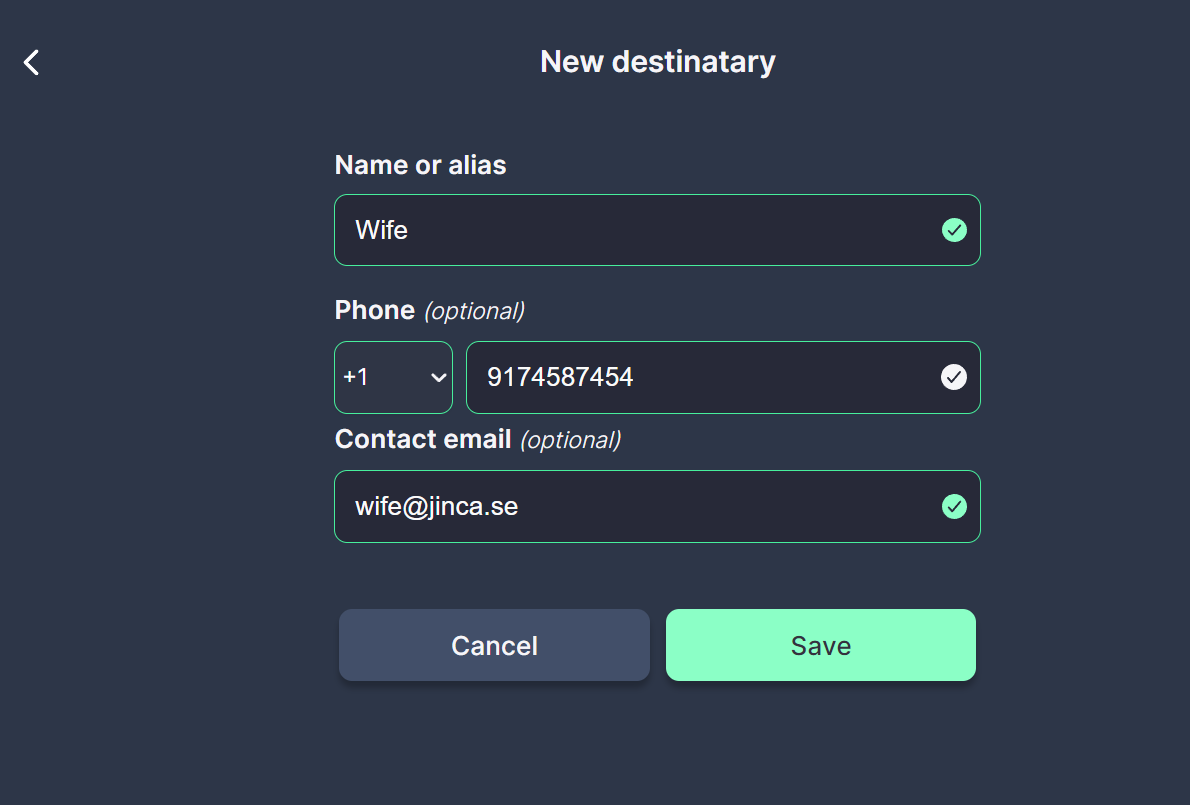
Task: Click the back arrow icon
Action: coord(30,62)
